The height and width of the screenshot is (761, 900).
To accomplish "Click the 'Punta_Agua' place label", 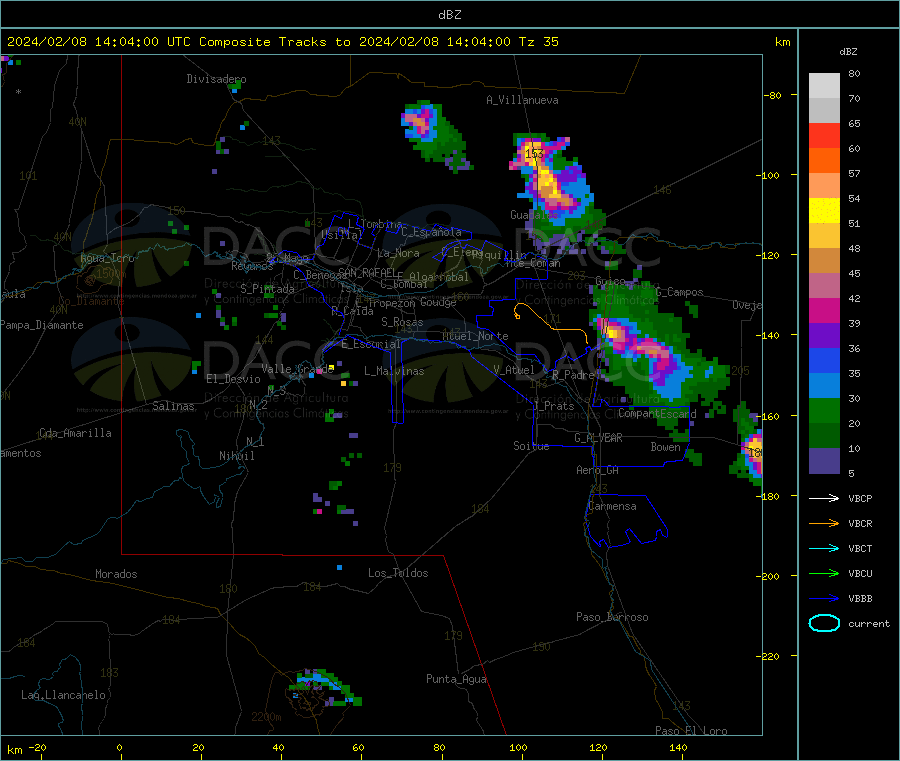I will tap(456, 679).
